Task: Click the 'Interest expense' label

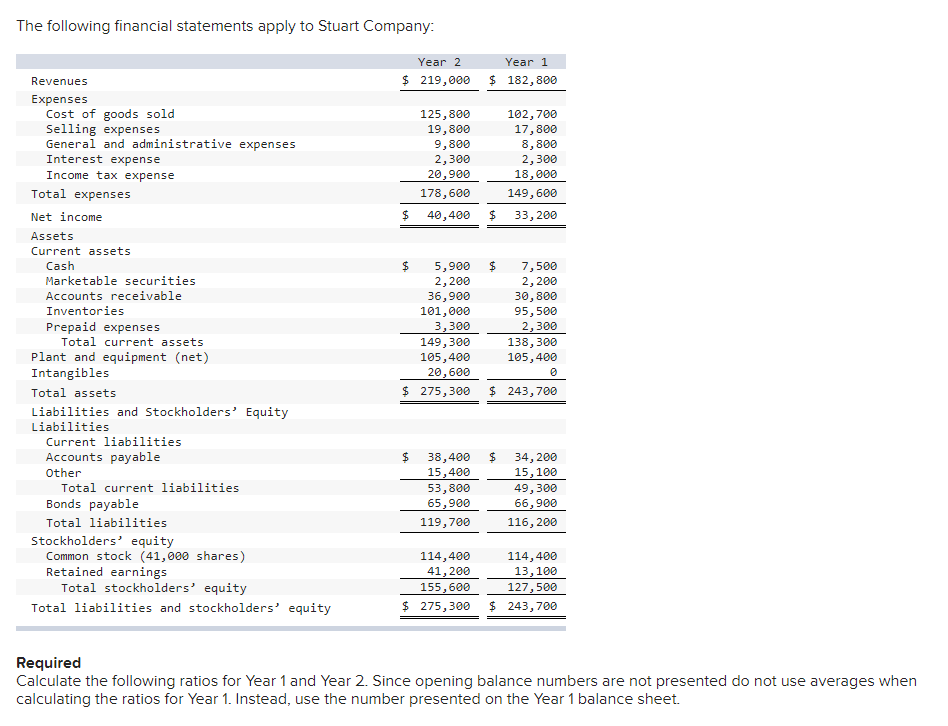Action: point(103,160)
